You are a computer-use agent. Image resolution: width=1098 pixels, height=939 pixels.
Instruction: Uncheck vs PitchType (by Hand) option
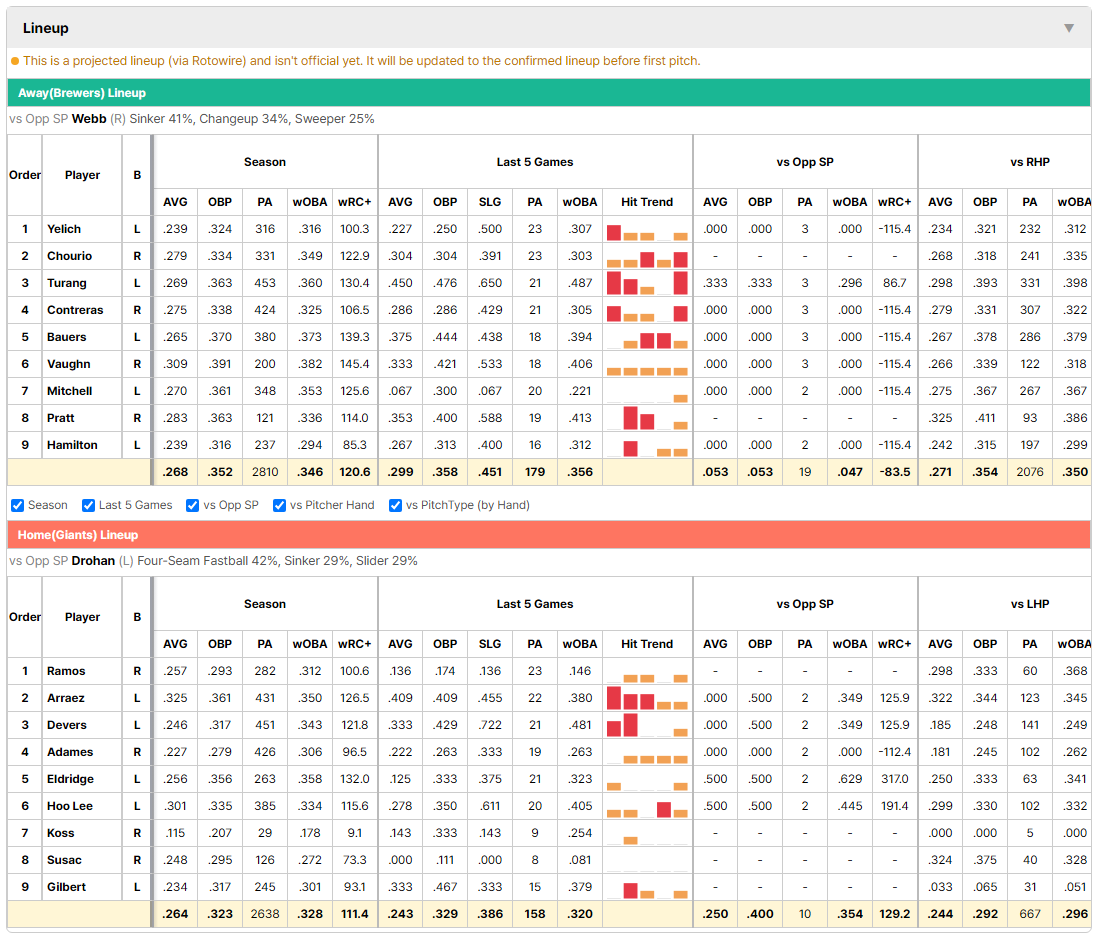tap(396, 506)
